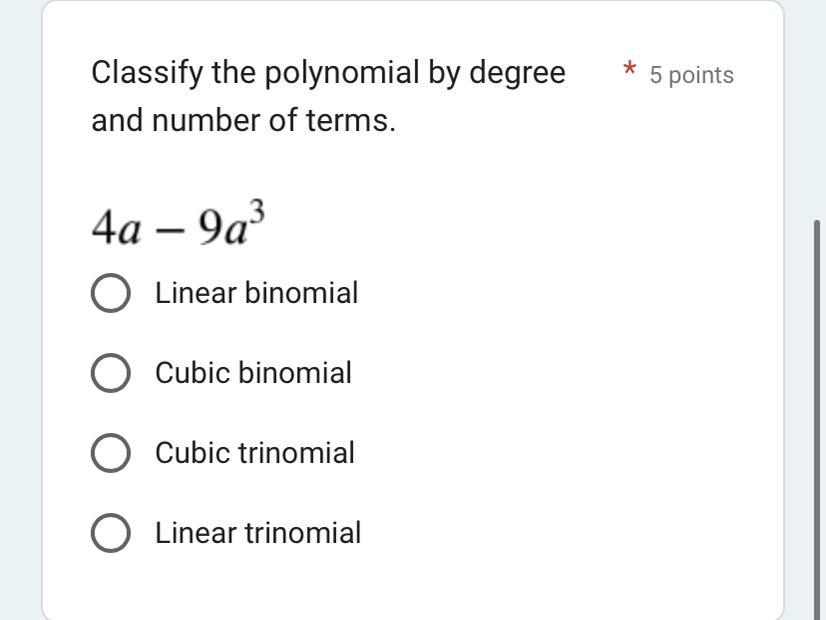The height and width of the screenshot is (620, 826).
Task: Click the red required asterisk
Action: [629, 71]
